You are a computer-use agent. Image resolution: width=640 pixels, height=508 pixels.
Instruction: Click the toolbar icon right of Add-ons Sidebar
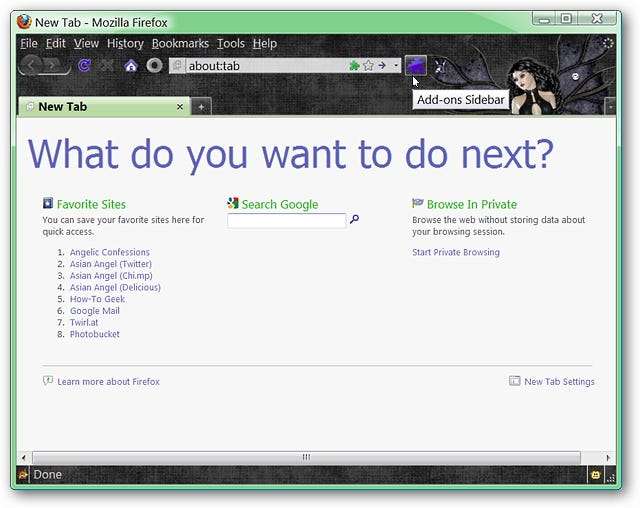(x=440, y=66)
